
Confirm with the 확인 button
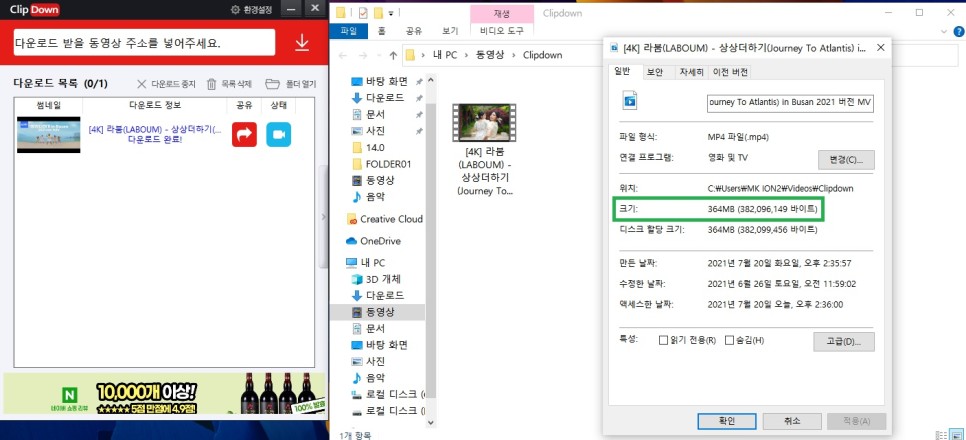tap(726, 421)
